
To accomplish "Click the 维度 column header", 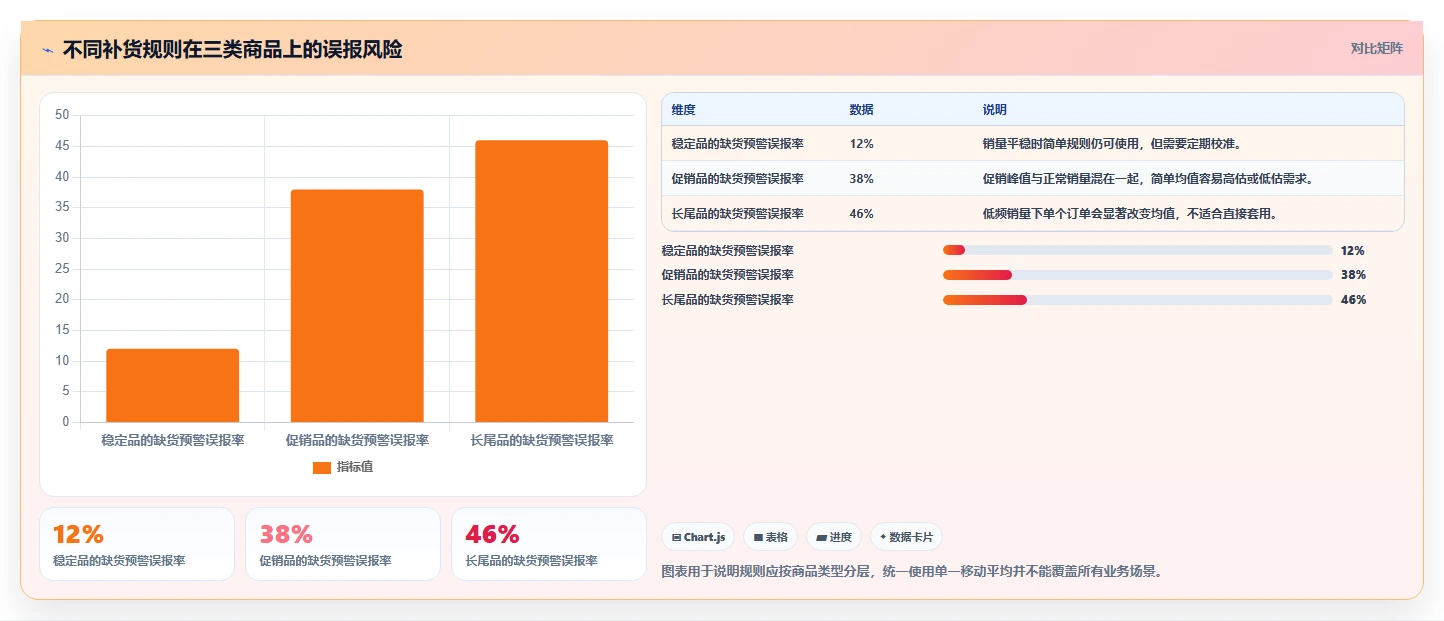I will [684, 109].
